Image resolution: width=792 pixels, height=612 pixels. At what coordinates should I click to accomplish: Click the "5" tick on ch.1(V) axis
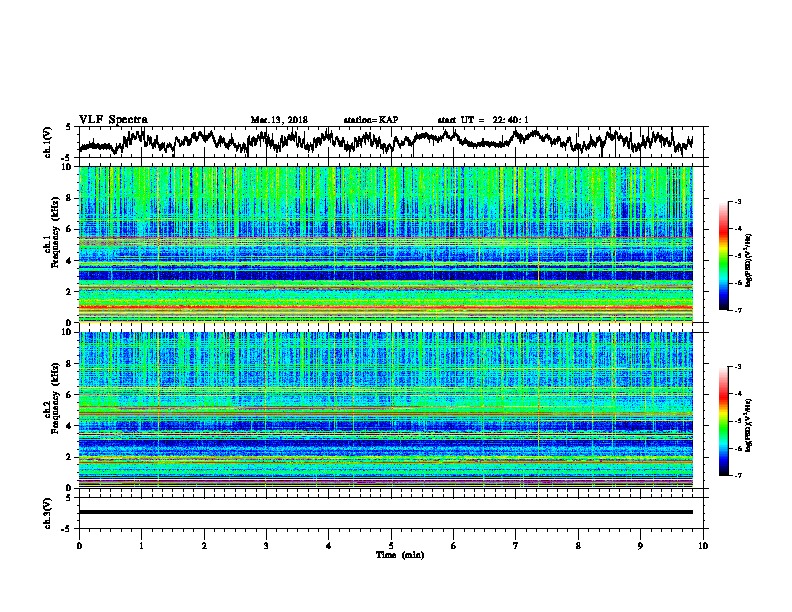pyautogui.click(x=68, y=127)
